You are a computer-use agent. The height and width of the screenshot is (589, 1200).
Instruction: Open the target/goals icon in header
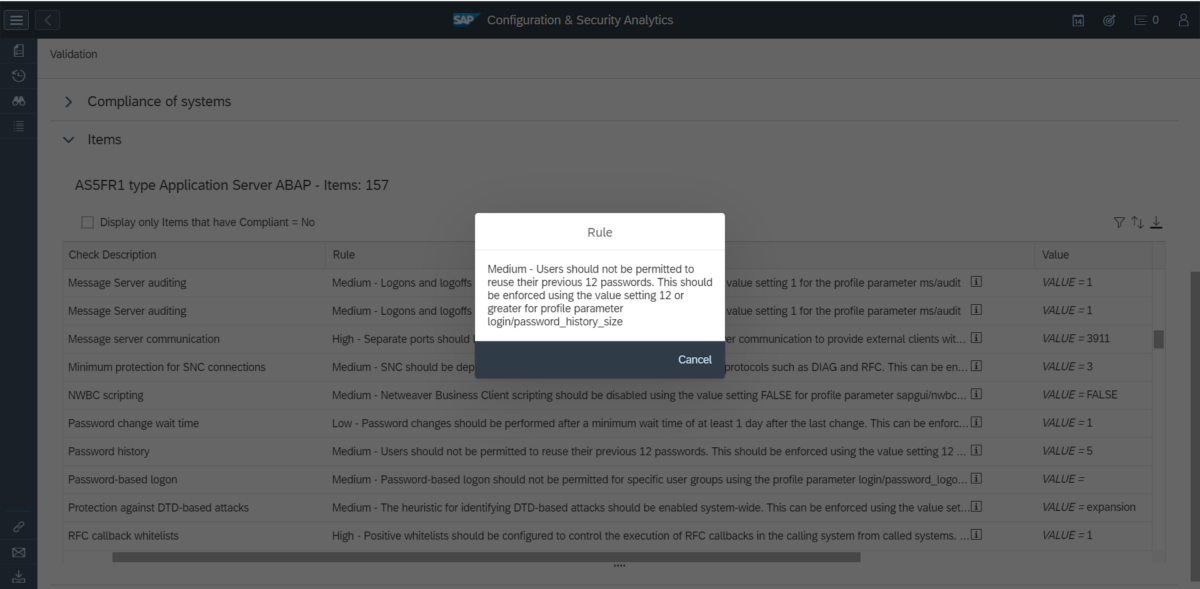pos(1108,19)
